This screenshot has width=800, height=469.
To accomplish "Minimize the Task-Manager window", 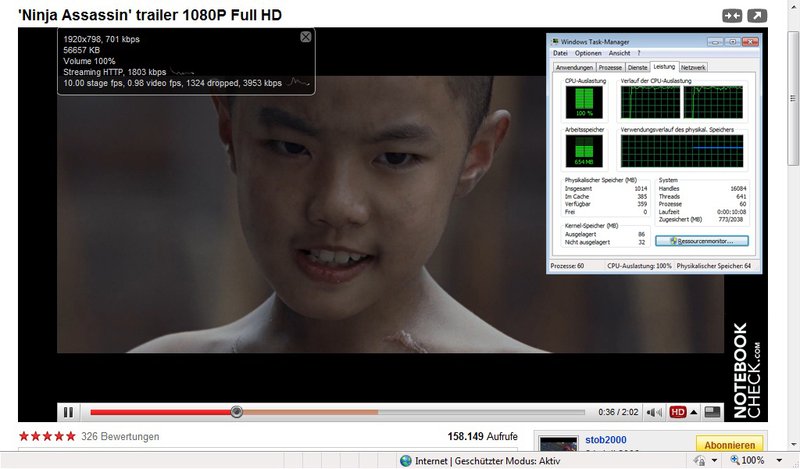I will point(715,42).
